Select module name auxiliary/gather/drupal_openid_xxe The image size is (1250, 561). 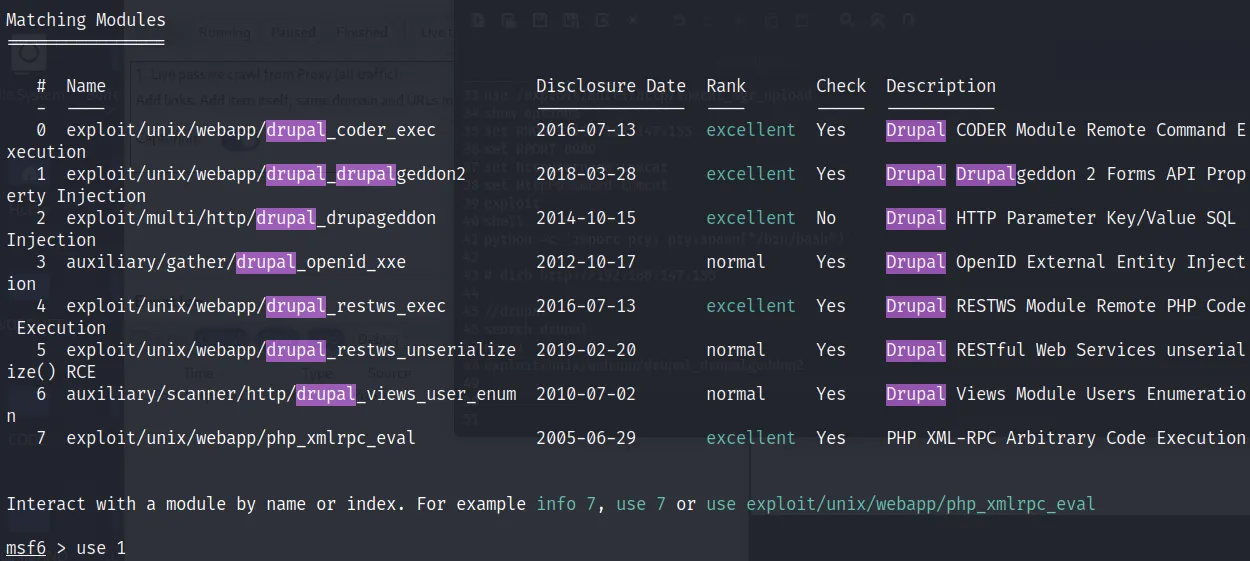(x=236, y=262)
